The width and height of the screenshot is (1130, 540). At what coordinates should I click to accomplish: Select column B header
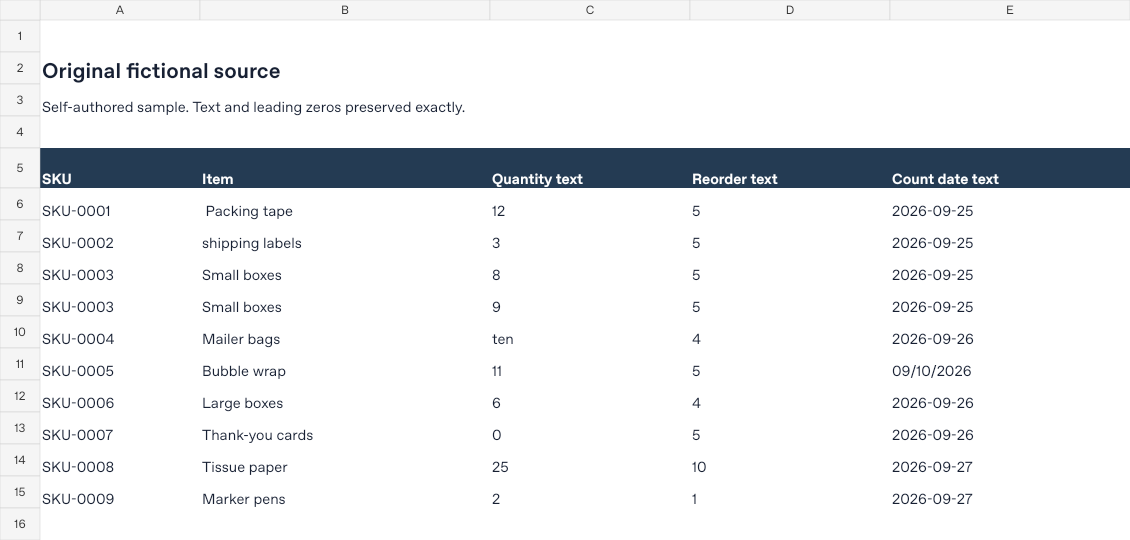(x=344, y=10)
